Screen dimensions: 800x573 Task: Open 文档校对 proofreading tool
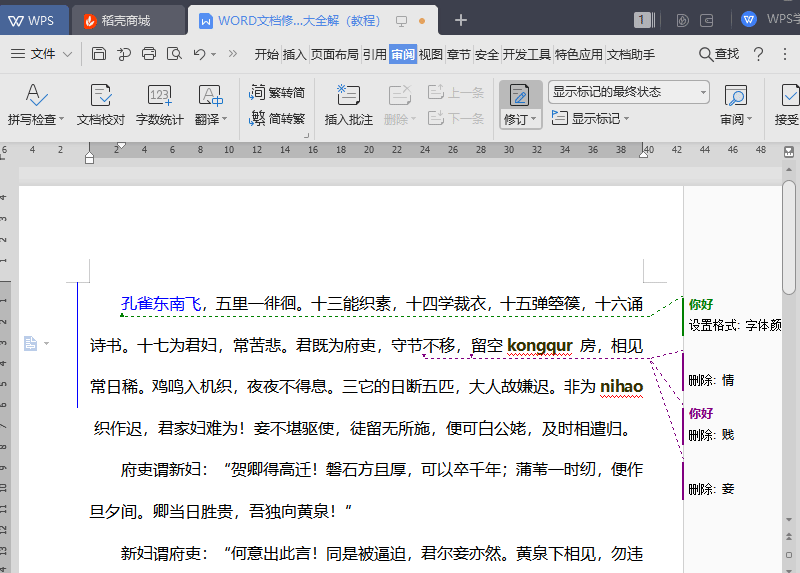coord(101,105)
